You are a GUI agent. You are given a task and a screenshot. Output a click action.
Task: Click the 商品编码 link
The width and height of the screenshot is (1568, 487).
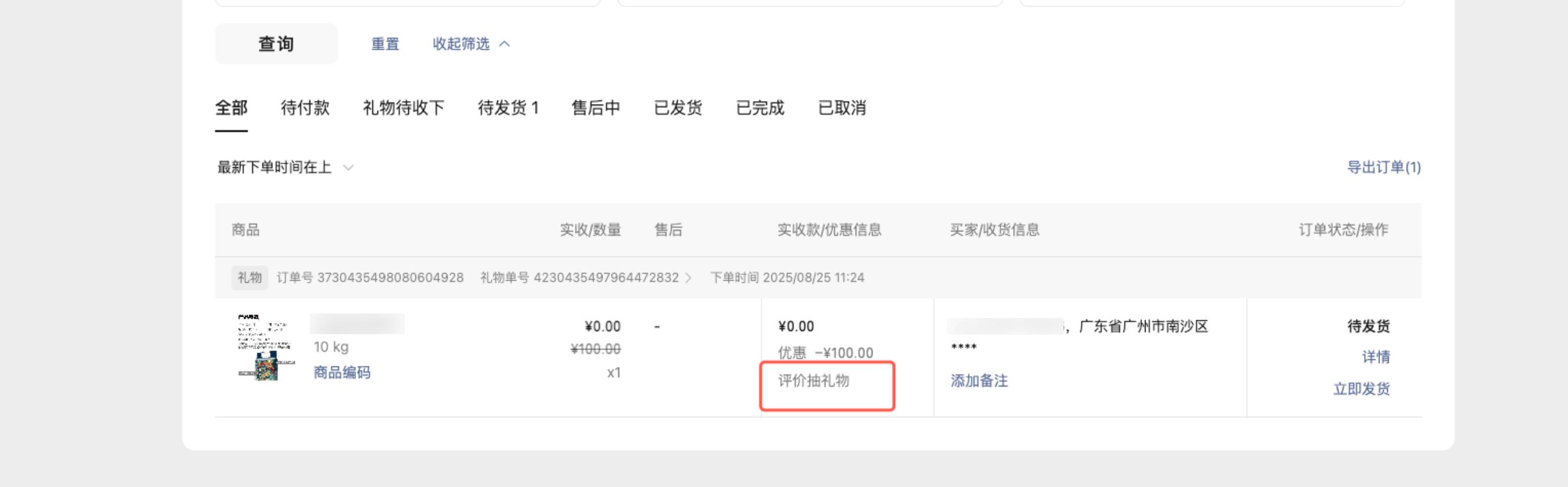pyautogui.click(x=341, y=372)
